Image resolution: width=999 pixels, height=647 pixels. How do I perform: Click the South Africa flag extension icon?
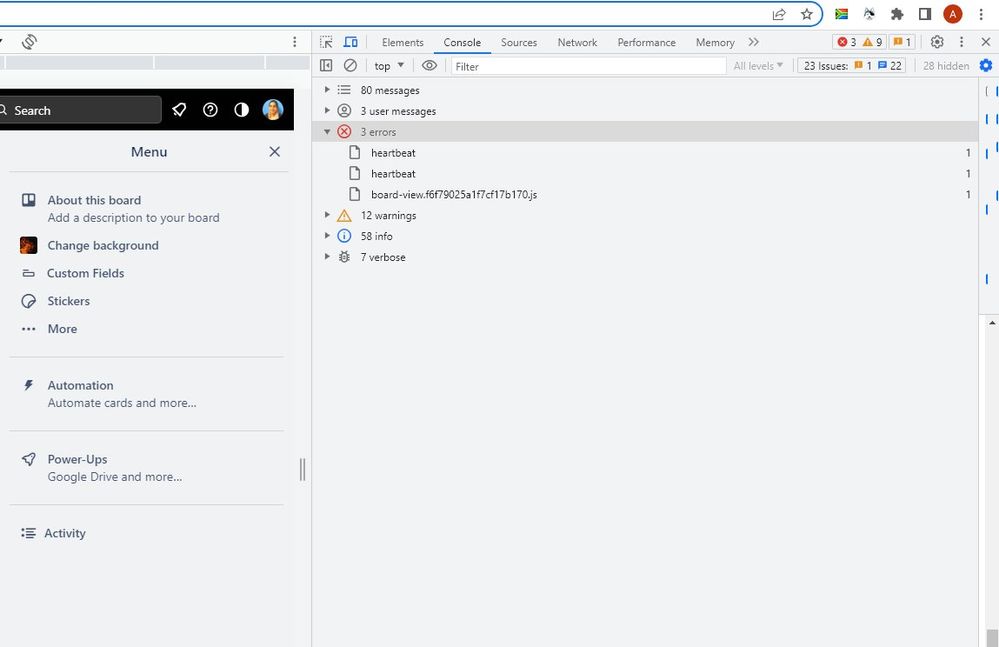coord(841,14)
